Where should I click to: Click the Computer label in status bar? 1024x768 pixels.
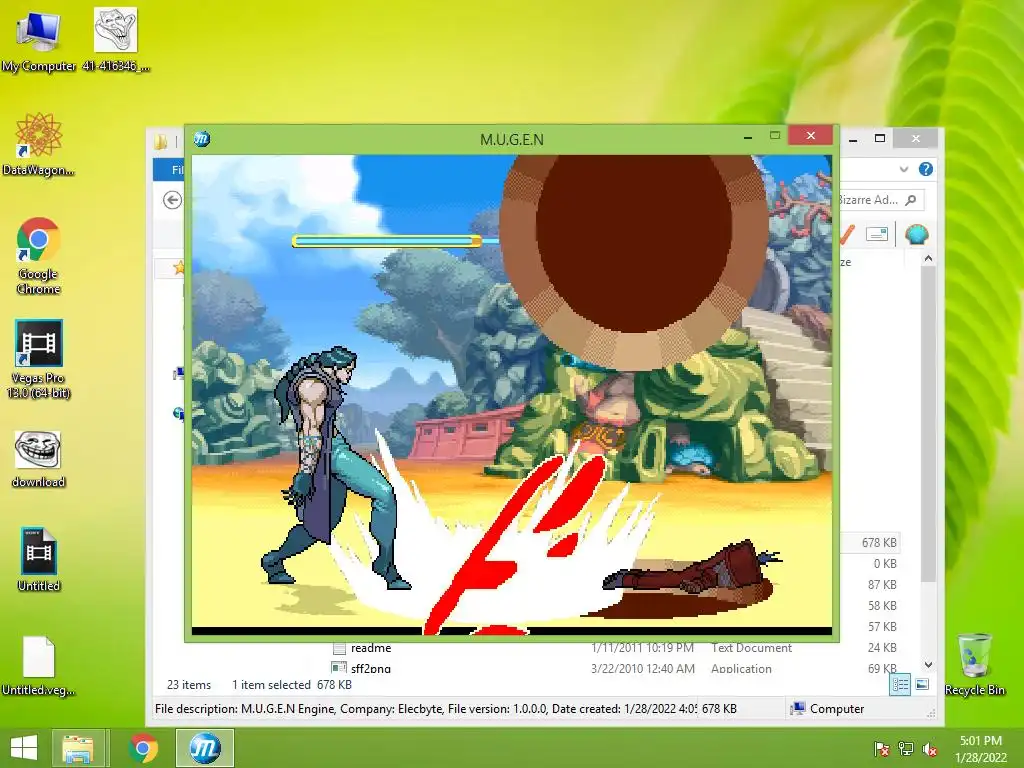pos(837,709)
